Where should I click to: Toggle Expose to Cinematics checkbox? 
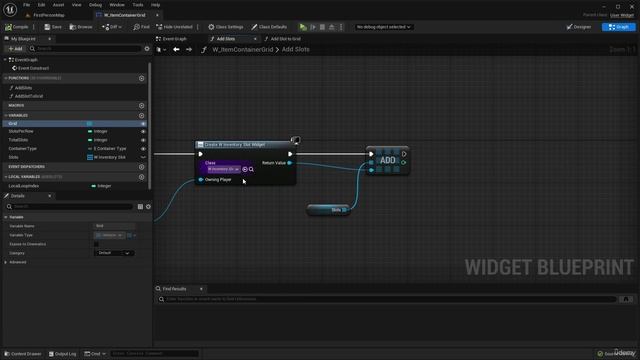[x=96, y=244]
